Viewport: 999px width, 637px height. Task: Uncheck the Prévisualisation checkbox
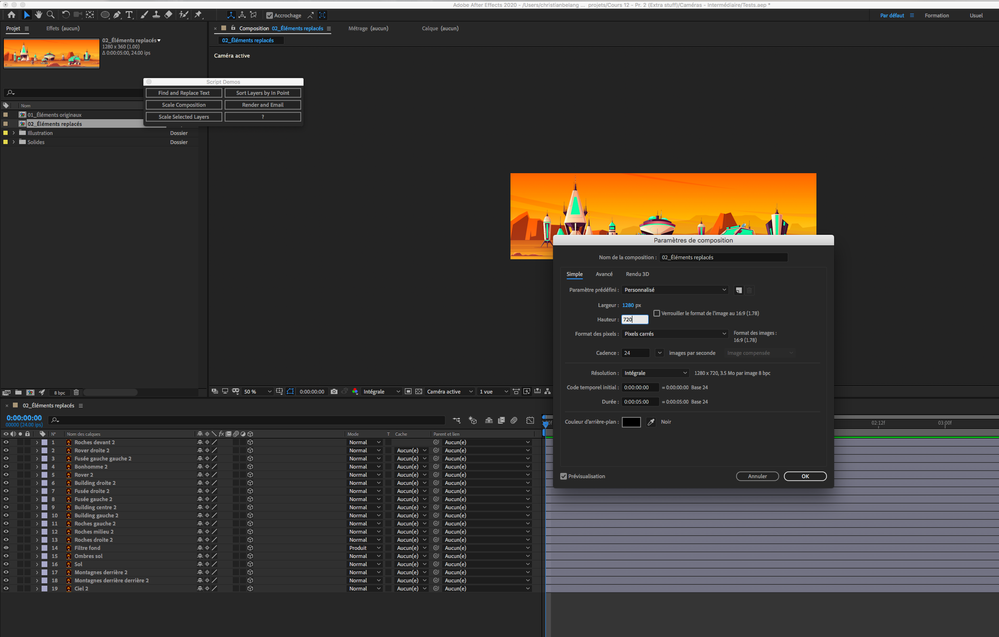564,476
